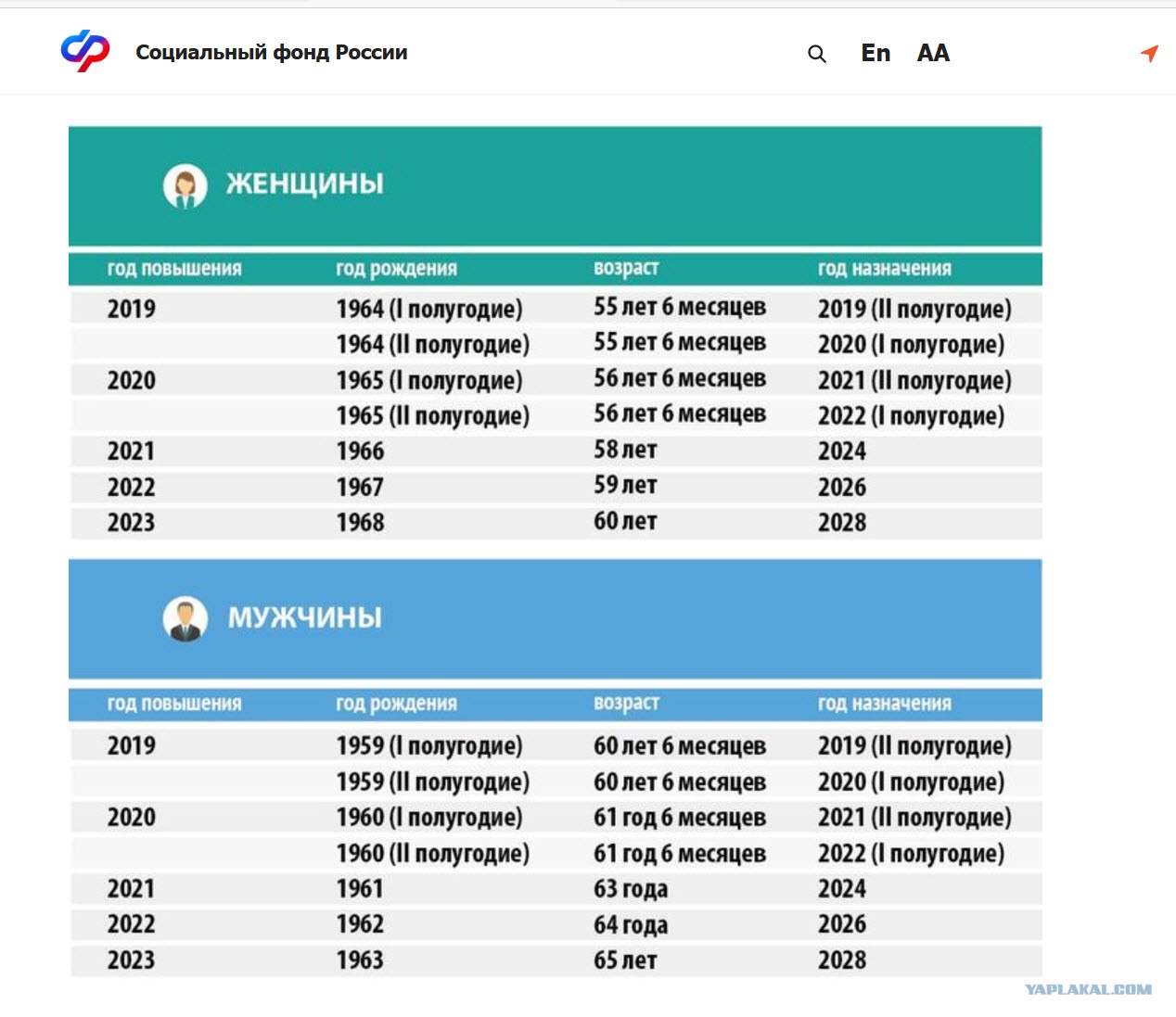Click the Social Fund of Russia logo

coord(85,51)
